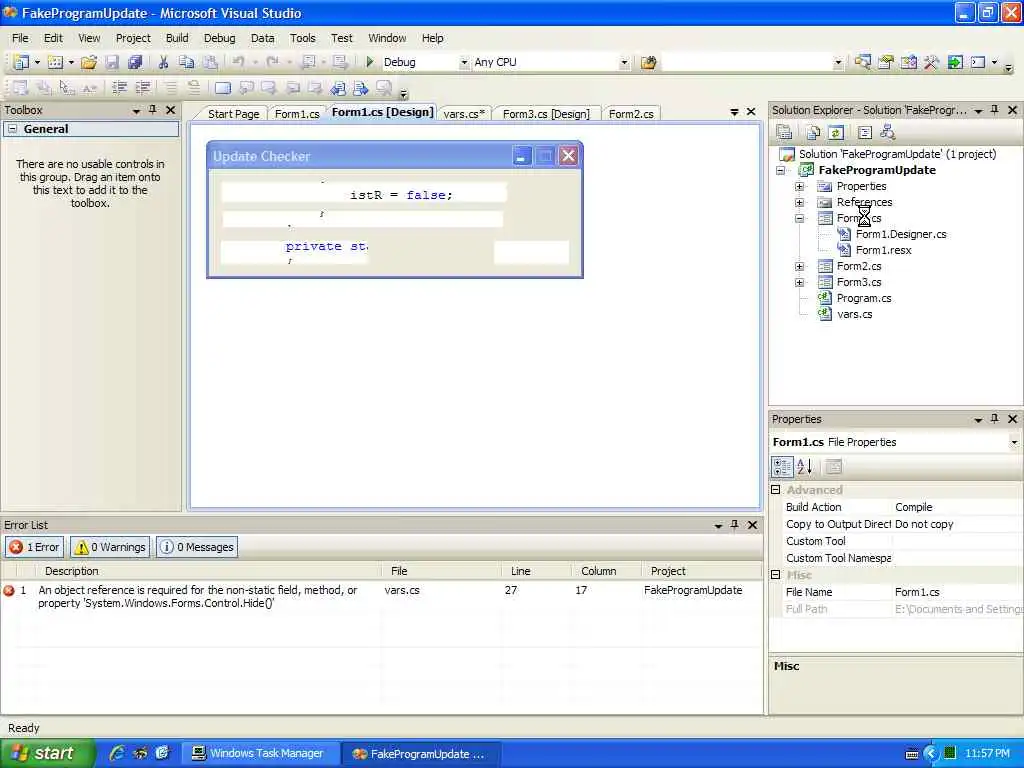Start debugging with the green play icon
Screen dimensions: 1024x768
tap(370, 62)
